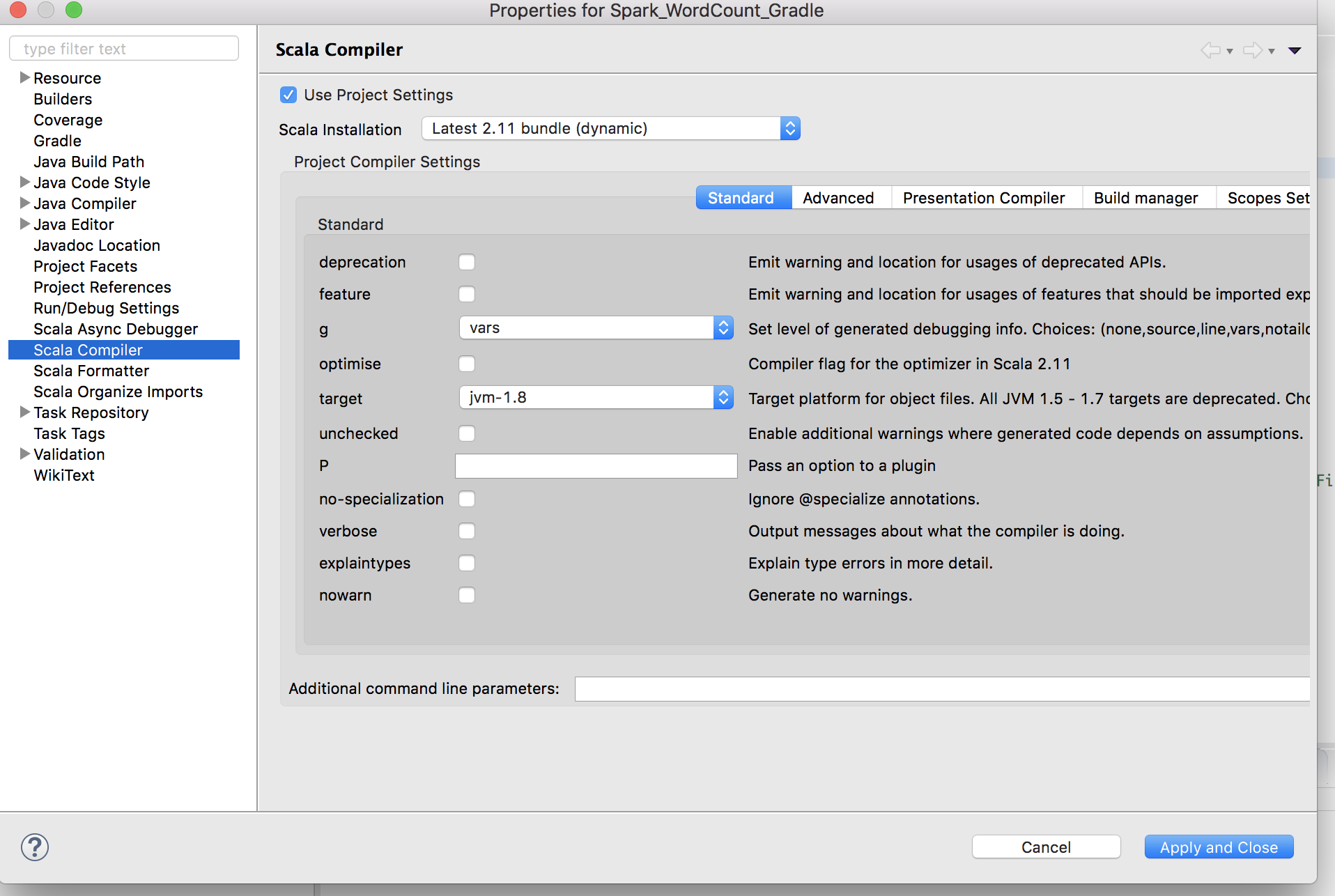Expand the Validation node

(x=24, y=454)
